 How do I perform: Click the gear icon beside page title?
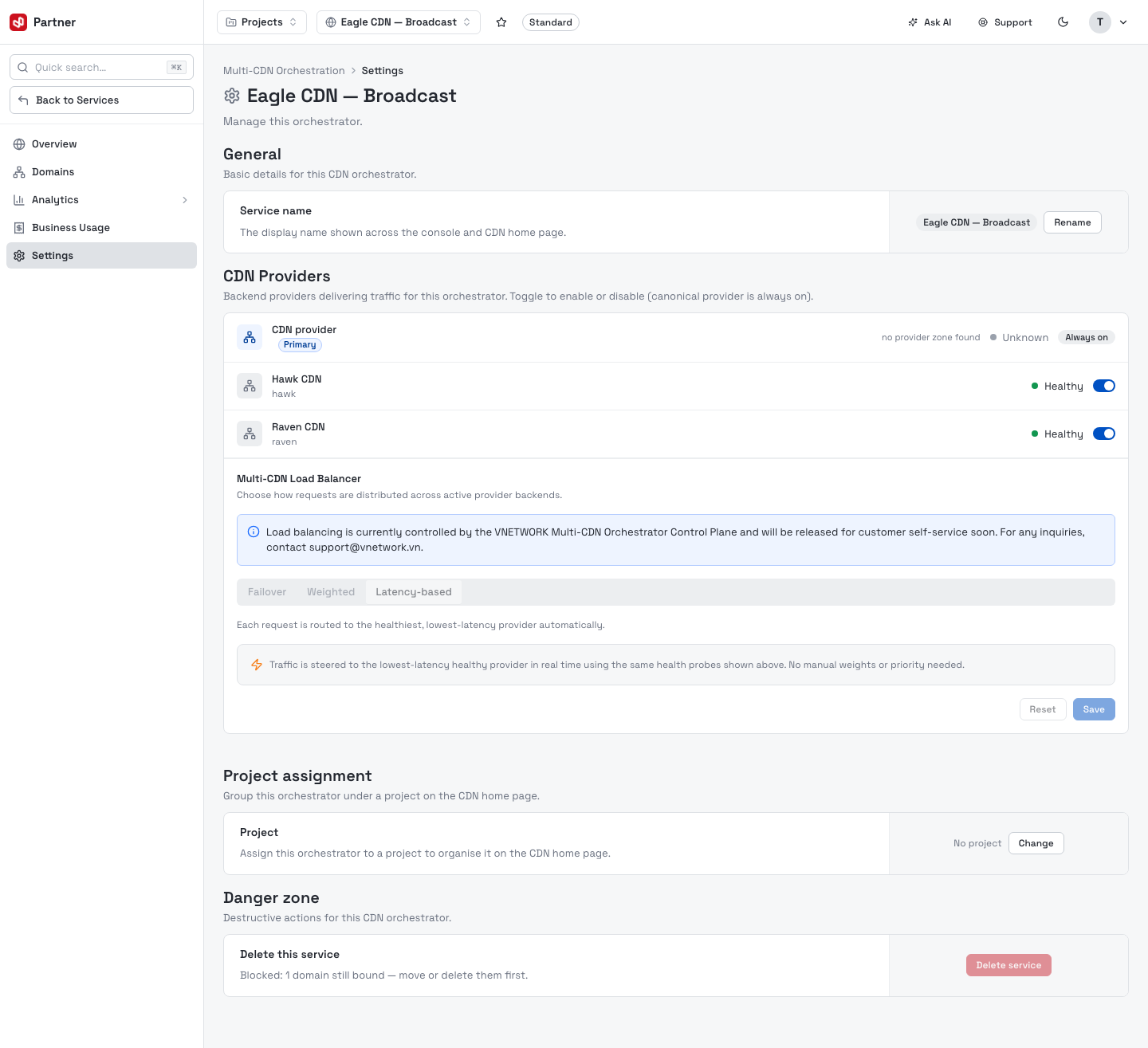[x=232, y=96]
